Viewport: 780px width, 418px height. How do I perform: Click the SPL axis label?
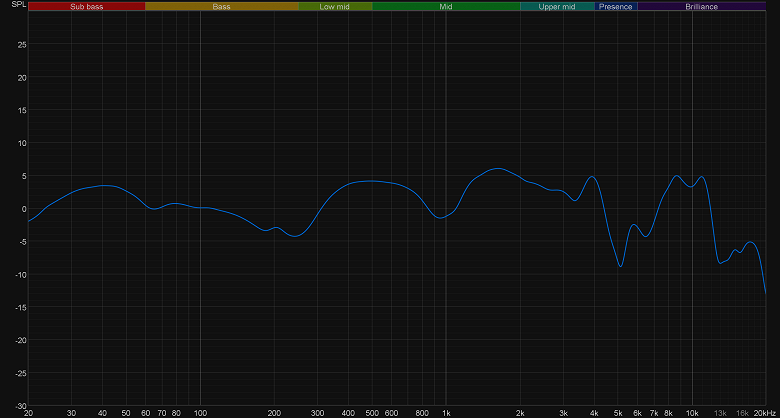pos(18,5)
